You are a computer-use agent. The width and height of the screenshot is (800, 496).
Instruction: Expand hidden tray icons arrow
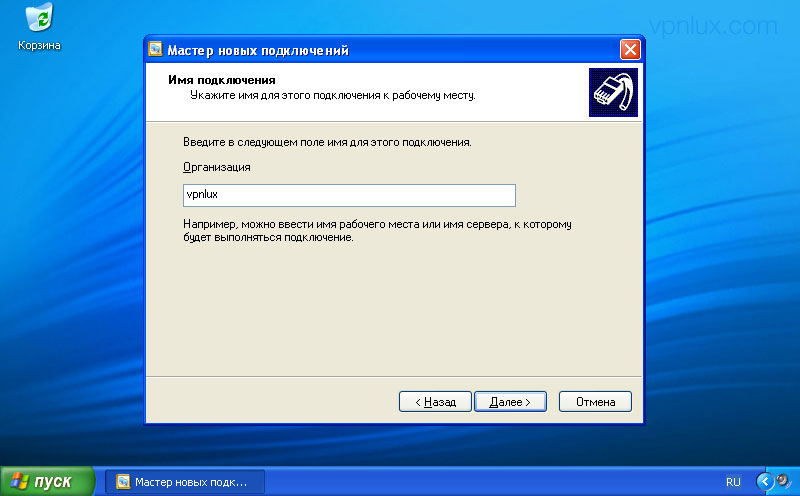coord(765,481)
